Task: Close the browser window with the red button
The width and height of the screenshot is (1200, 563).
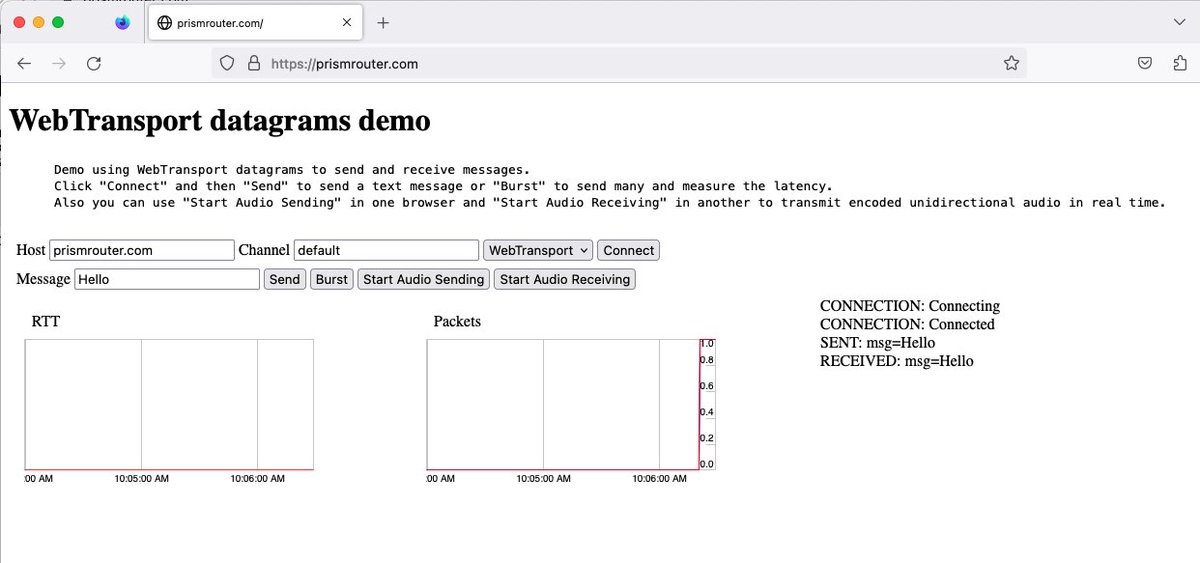Action: point(20,22)
